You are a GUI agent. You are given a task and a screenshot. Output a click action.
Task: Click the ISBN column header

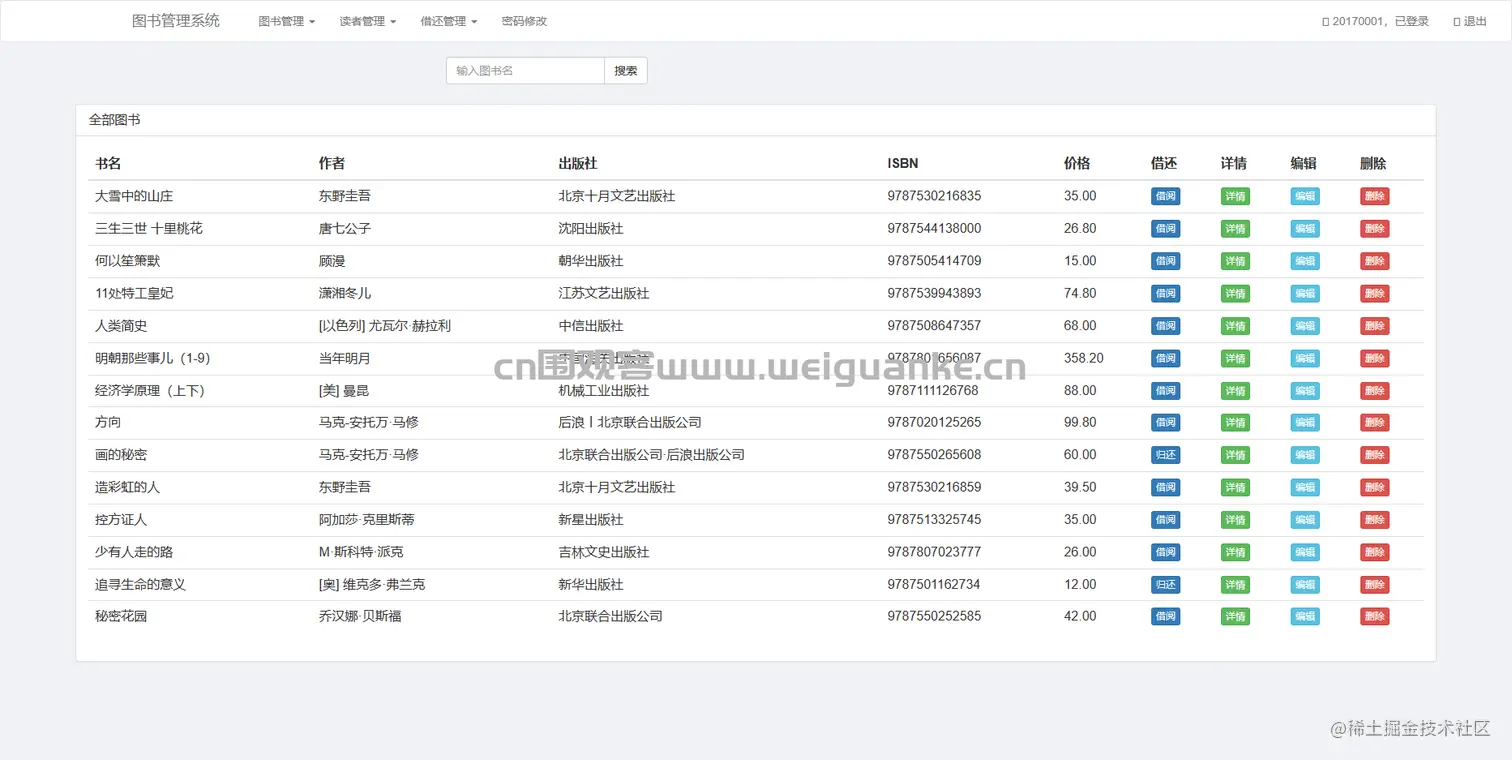point(902,163)
